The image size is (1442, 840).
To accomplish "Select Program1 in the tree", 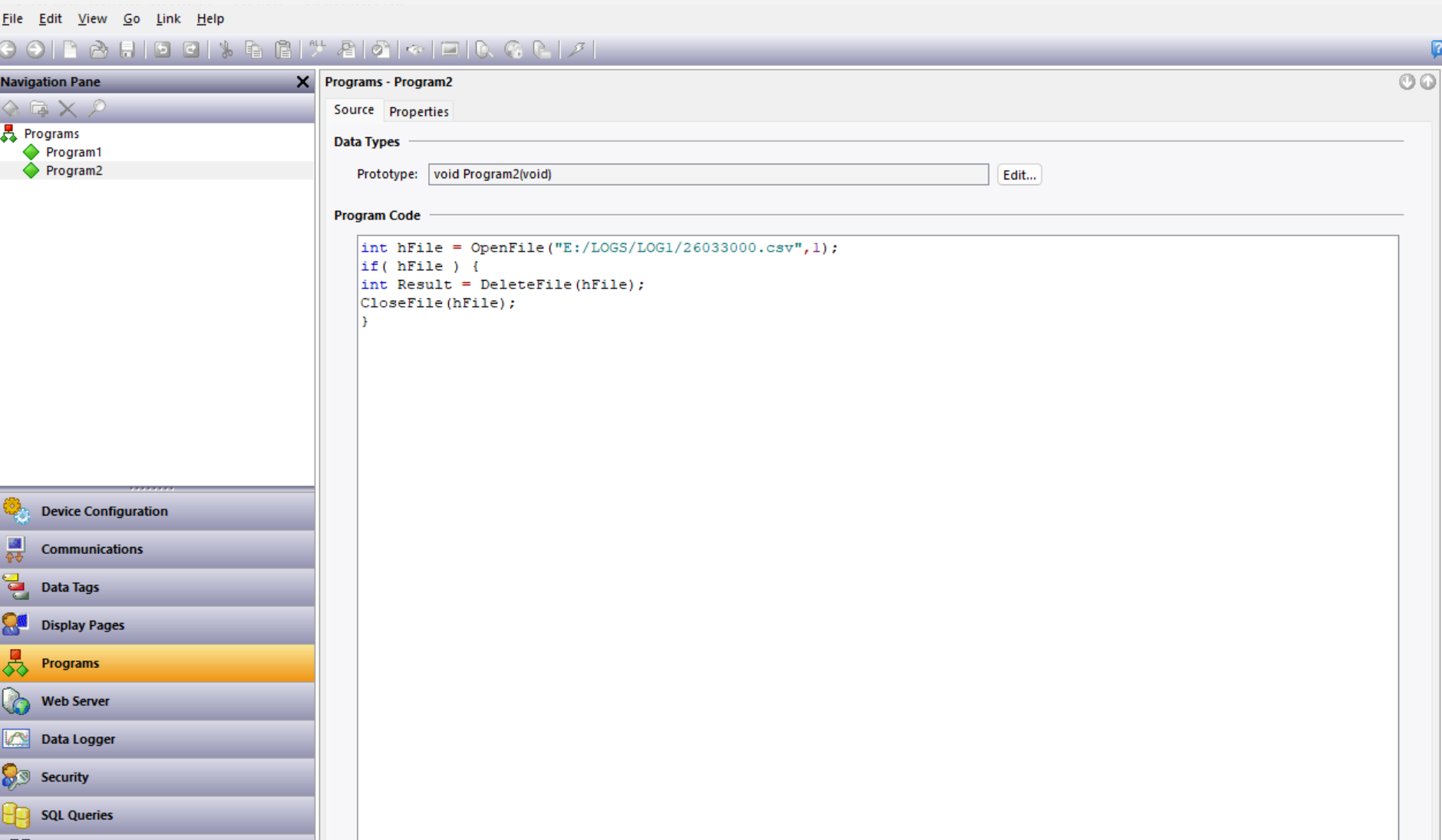I will tap(73, 152).
